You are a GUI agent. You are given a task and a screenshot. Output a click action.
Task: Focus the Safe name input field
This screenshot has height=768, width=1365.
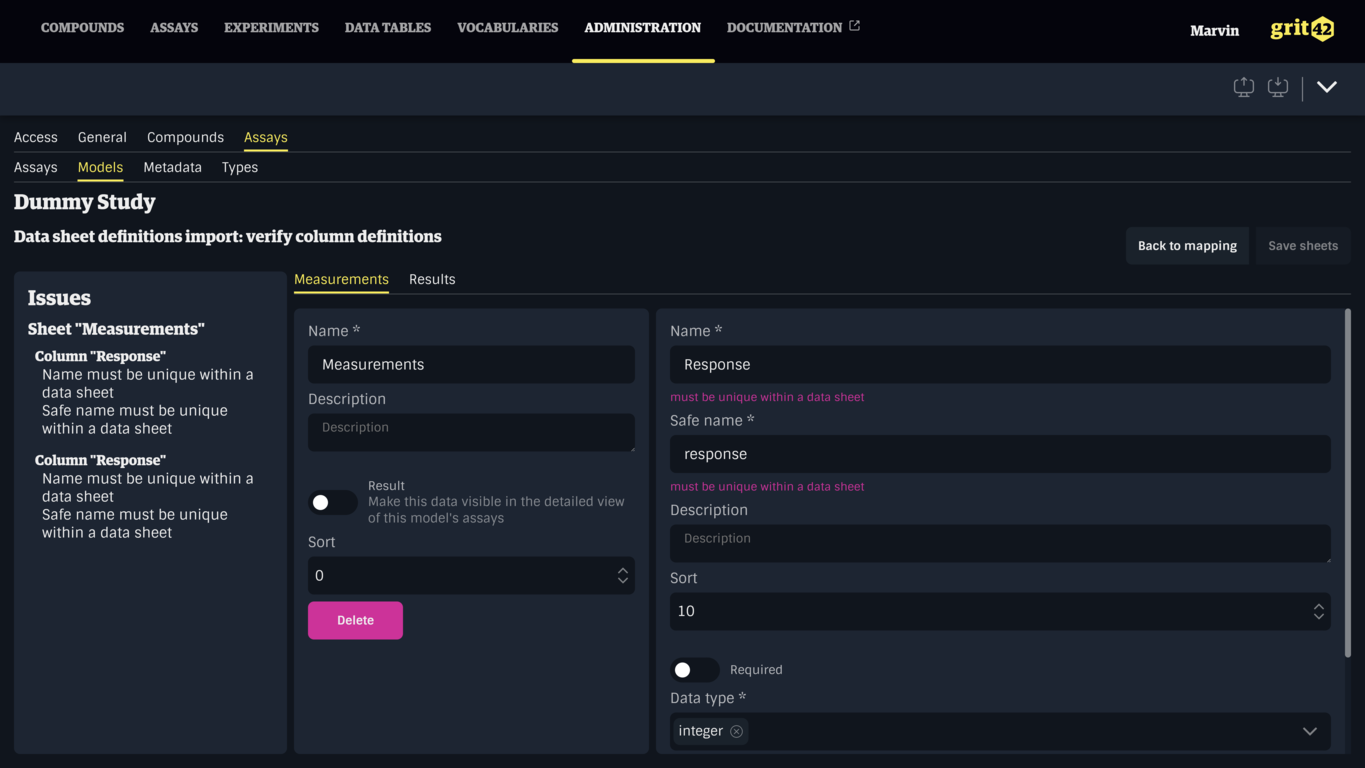click(1000, 454)
